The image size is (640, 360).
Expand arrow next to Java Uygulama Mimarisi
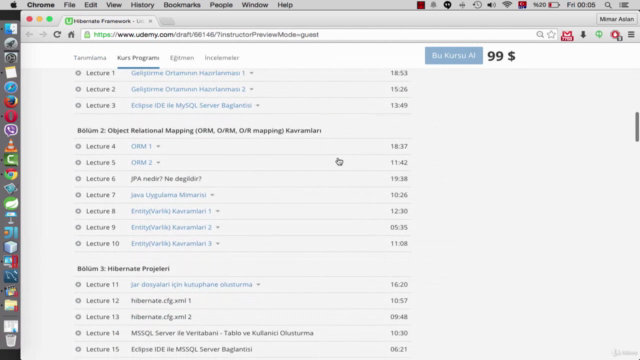pos(212,195)
